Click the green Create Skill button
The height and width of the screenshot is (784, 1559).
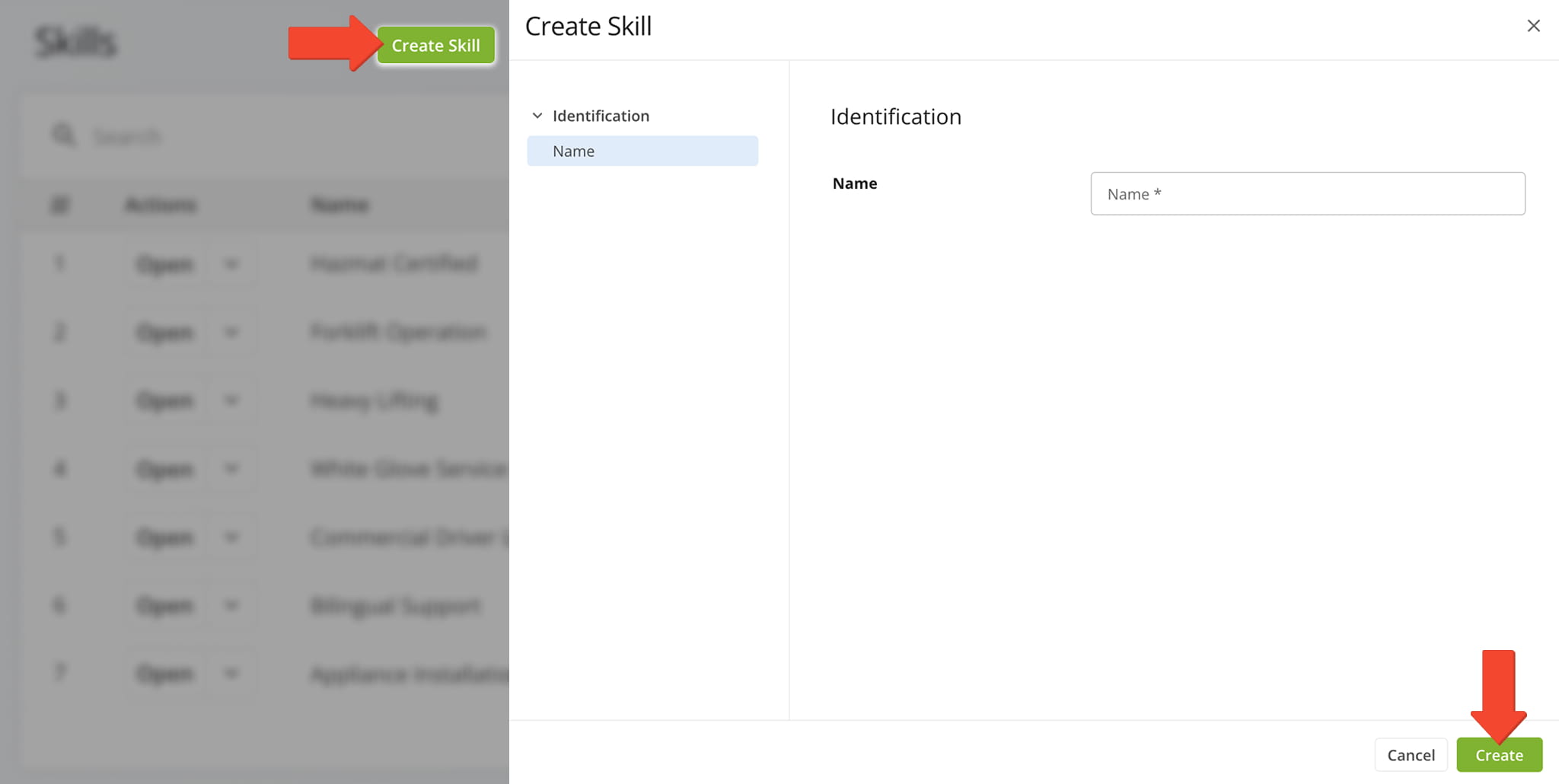click(435, 46)
